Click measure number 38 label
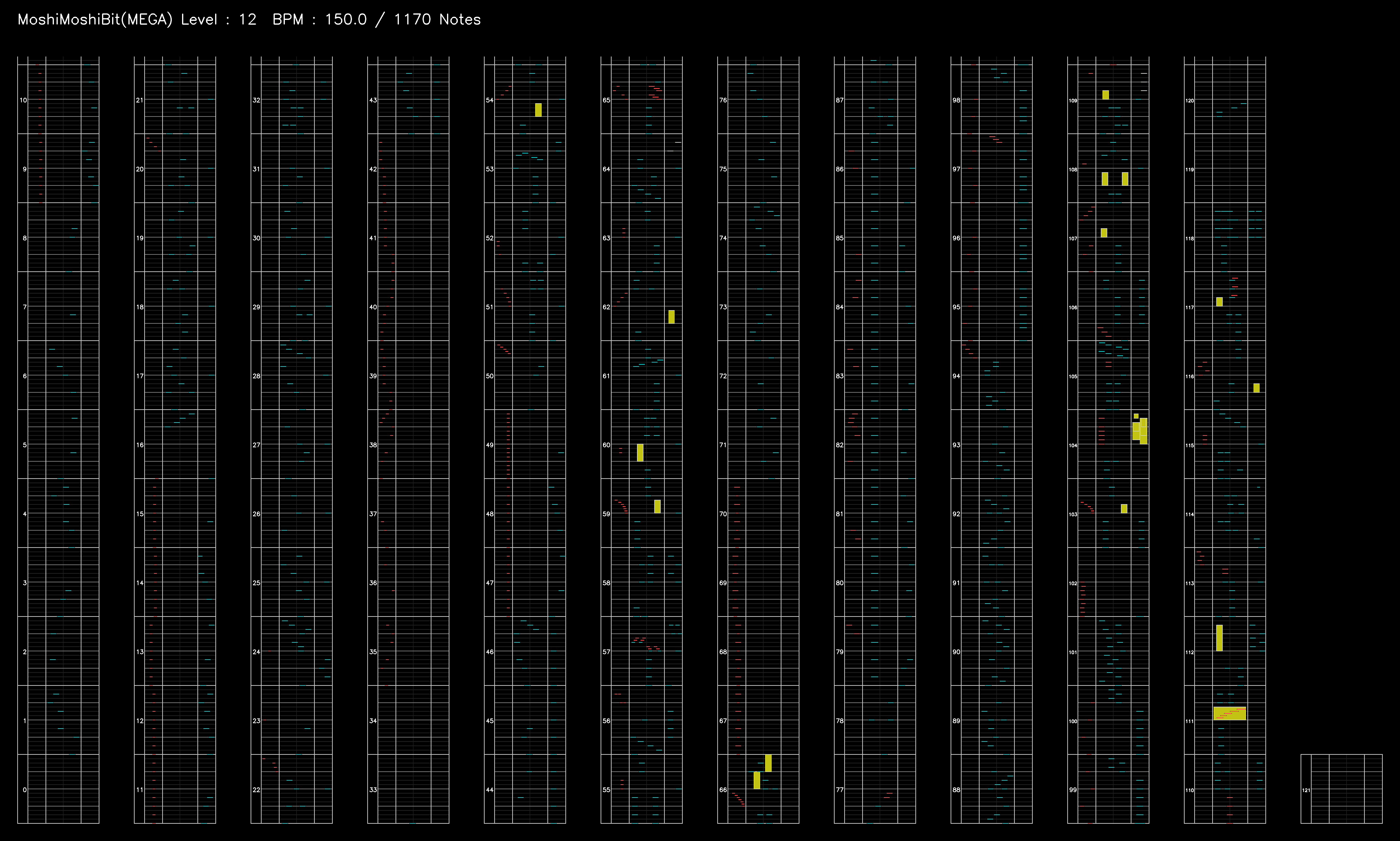The image size is (1400, 841). click(x=373, y=445)
